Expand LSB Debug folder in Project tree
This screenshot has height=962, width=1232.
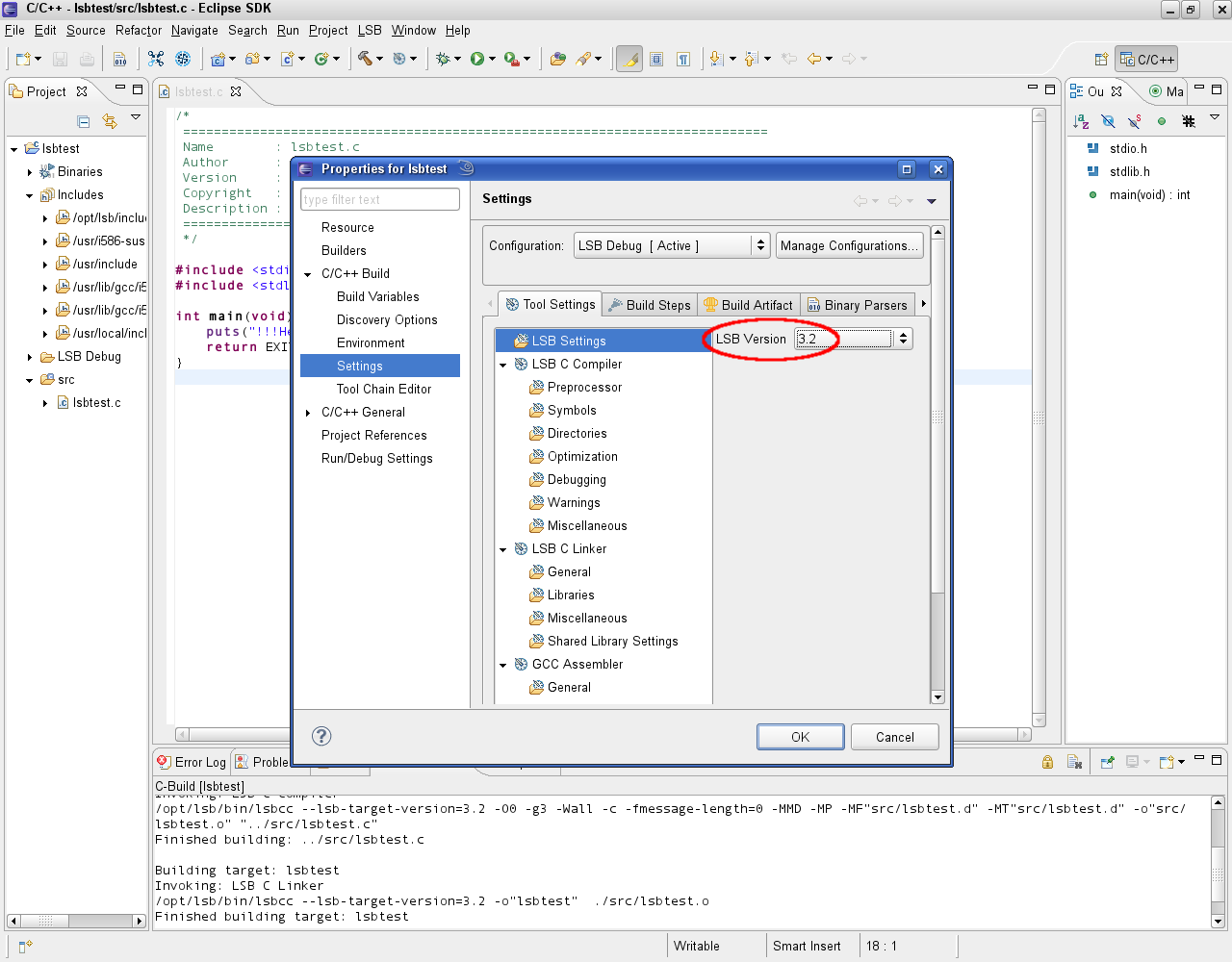tap(29, 357)
